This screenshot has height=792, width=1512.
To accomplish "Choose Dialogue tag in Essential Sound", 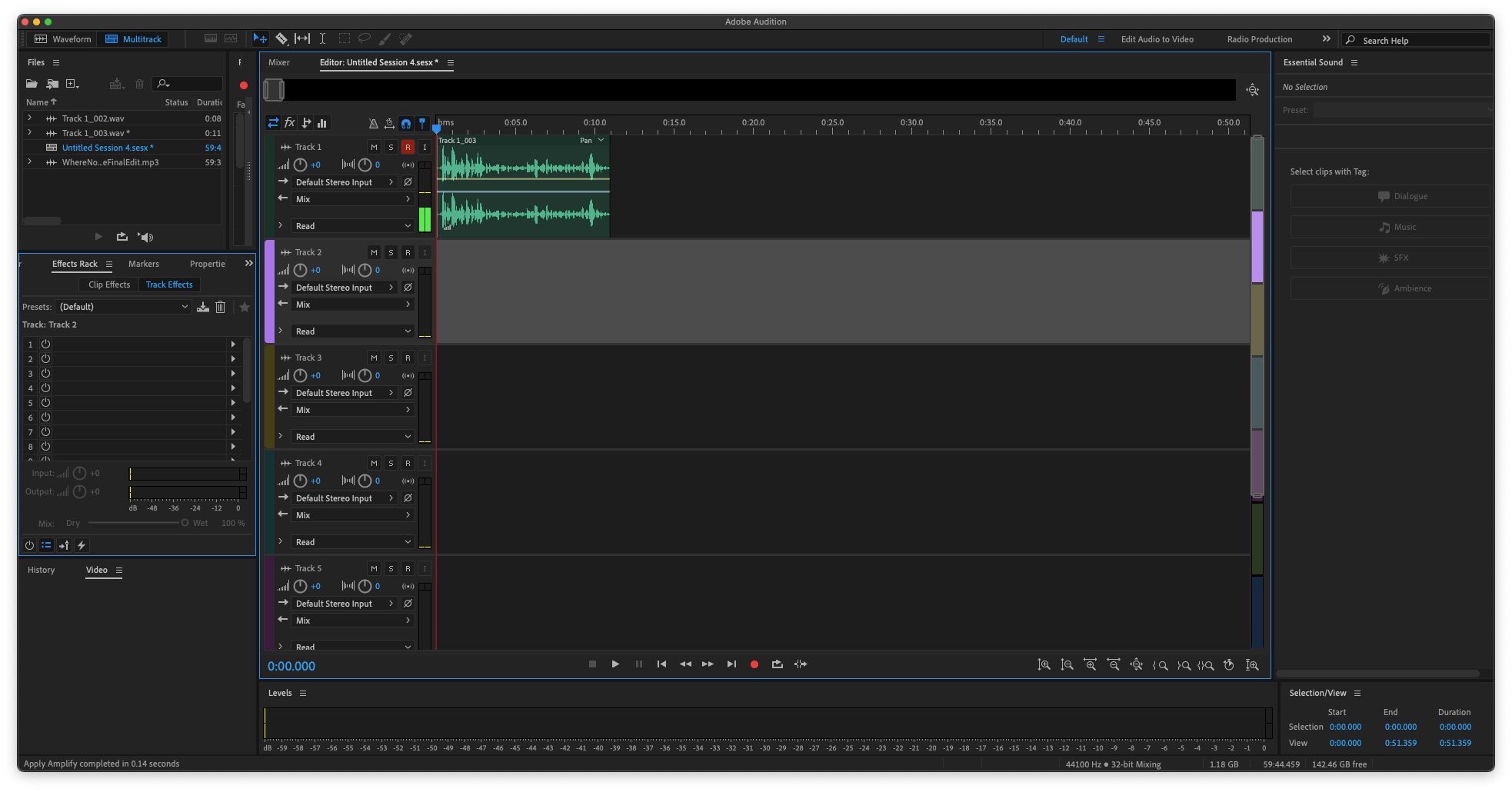I will click(1390, 196).
